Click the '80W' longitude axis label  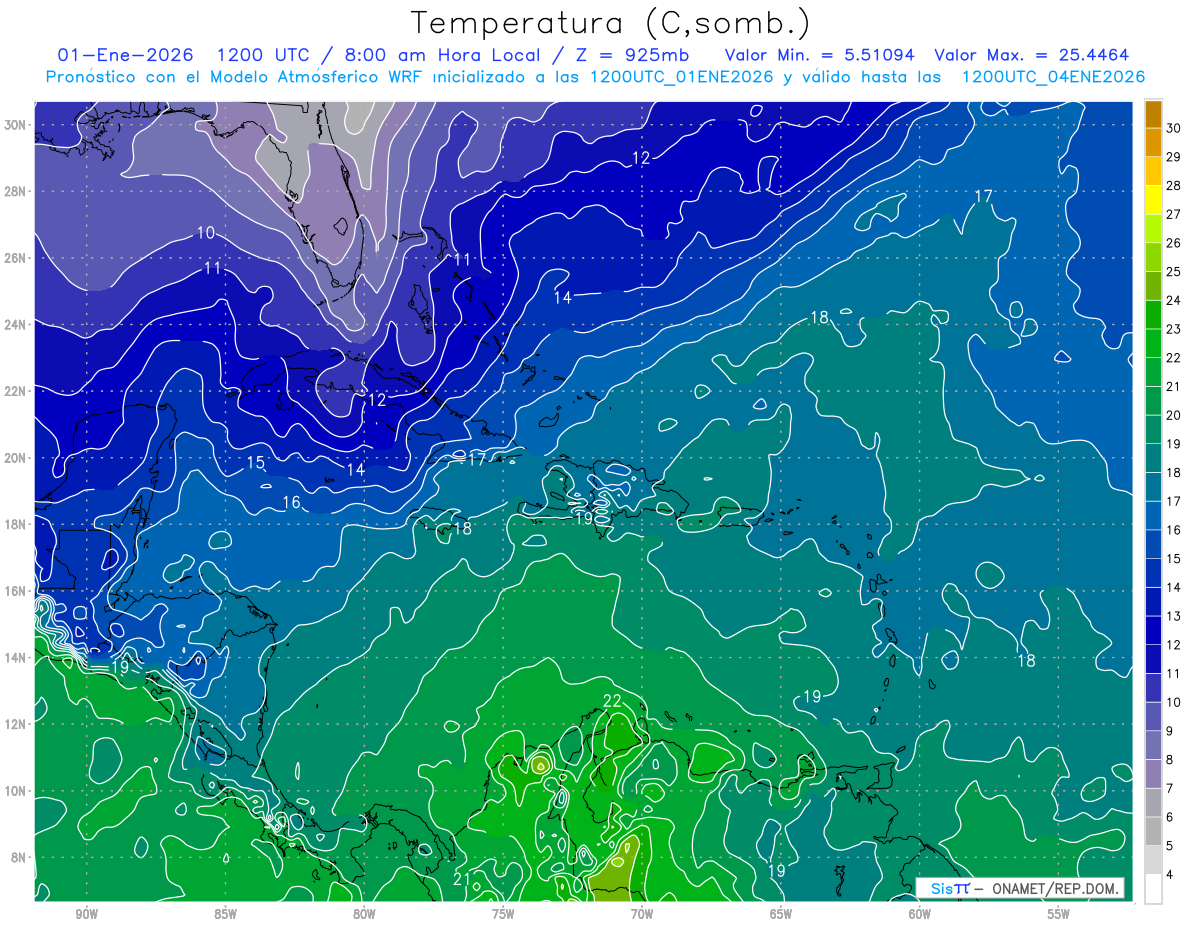point(364,915)
